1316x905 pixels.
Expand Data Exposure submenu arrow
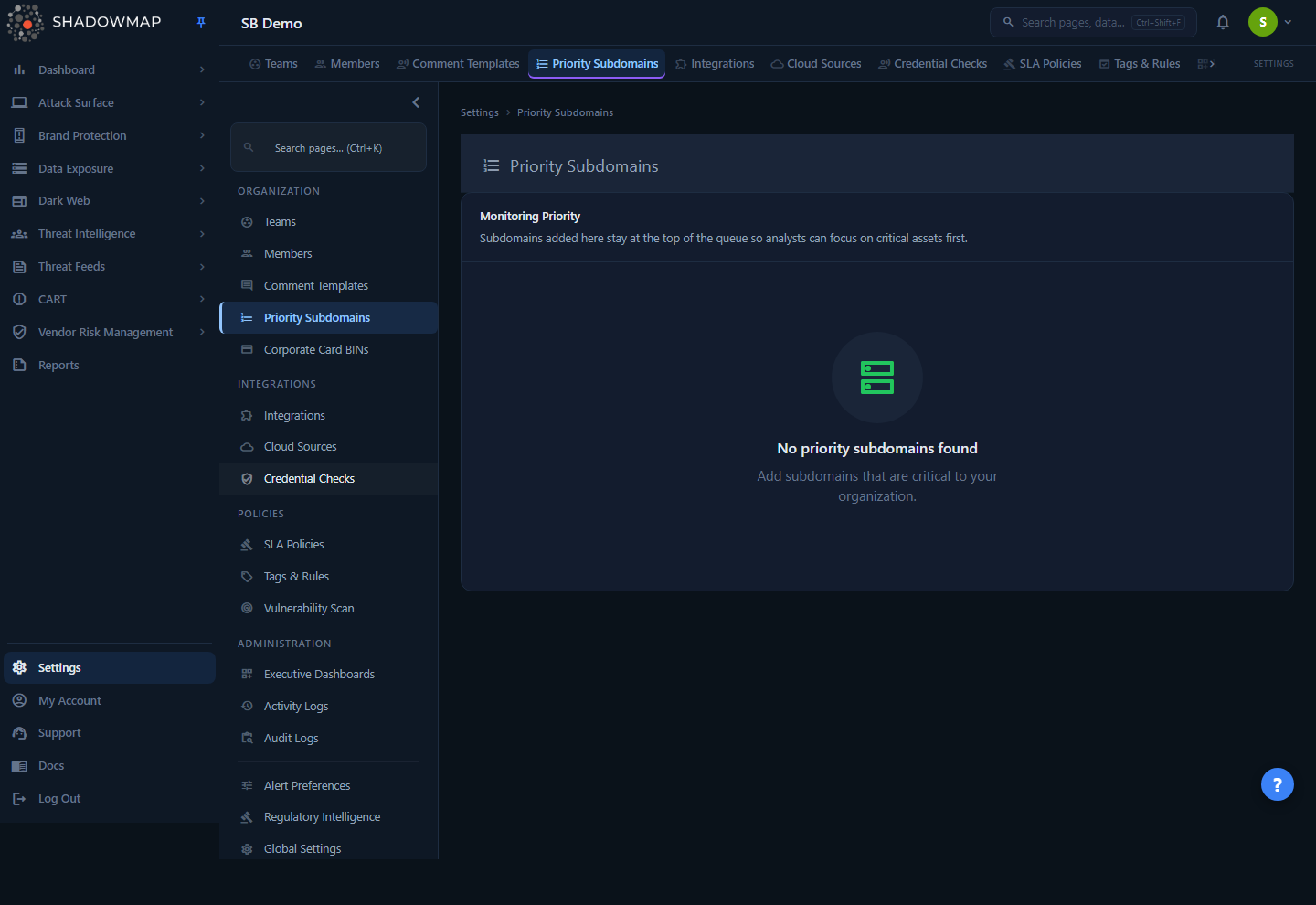pos(202,168)
